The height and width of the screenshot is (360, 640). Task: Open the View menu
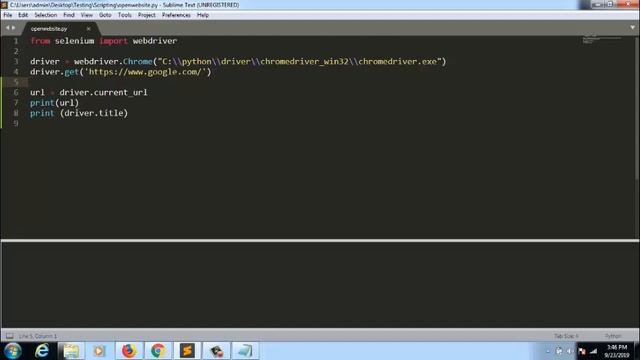(87, 15)
